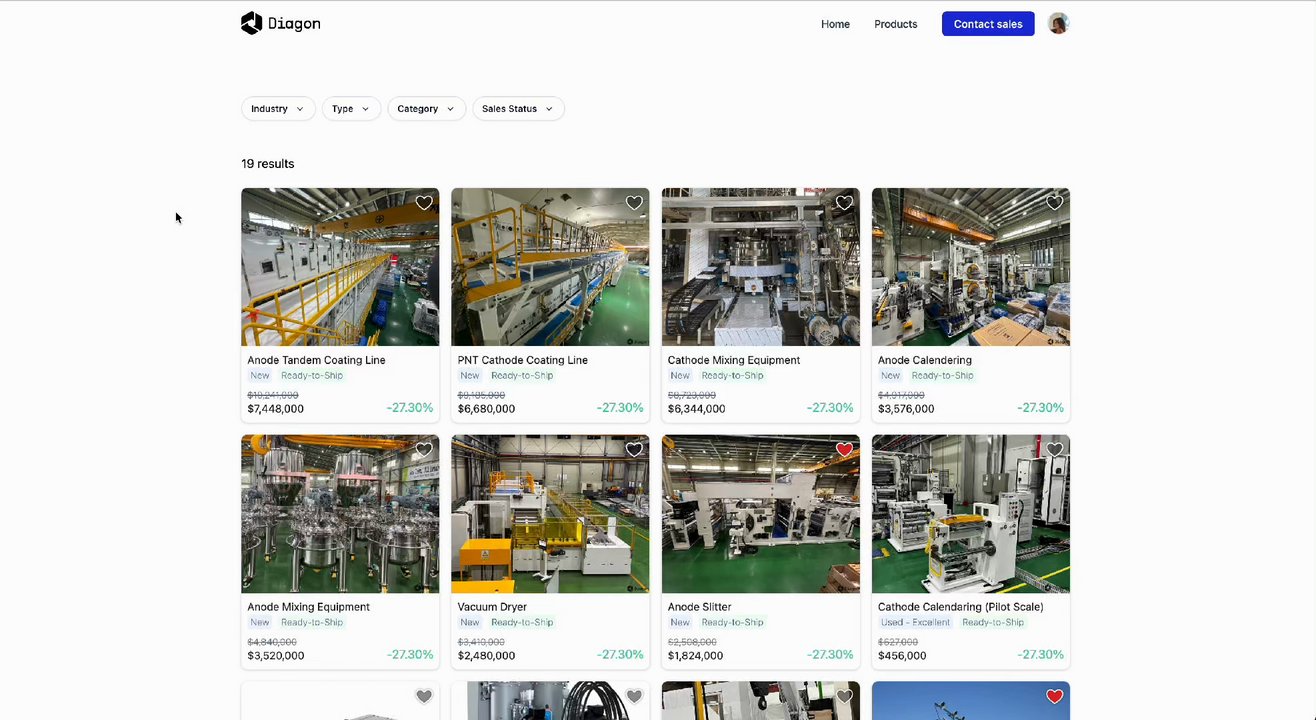This screenshot has height=720, width=1316.
Task: Toggle heart on Anode Calendering card
Action: (1054, 203)
